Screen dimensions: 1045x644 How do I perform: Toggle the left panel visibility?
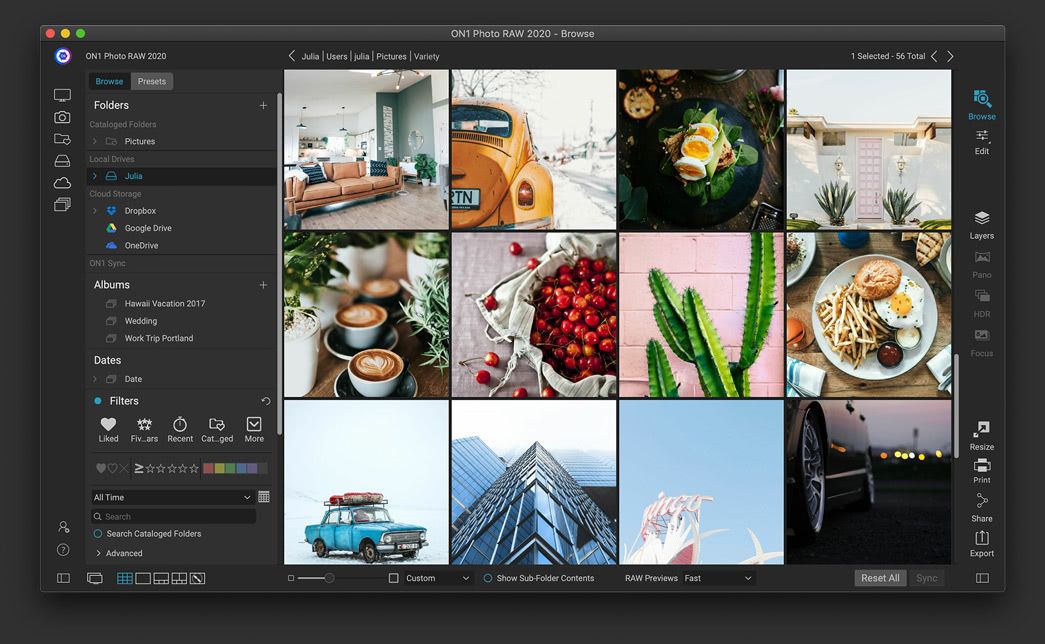pos(63,578)
